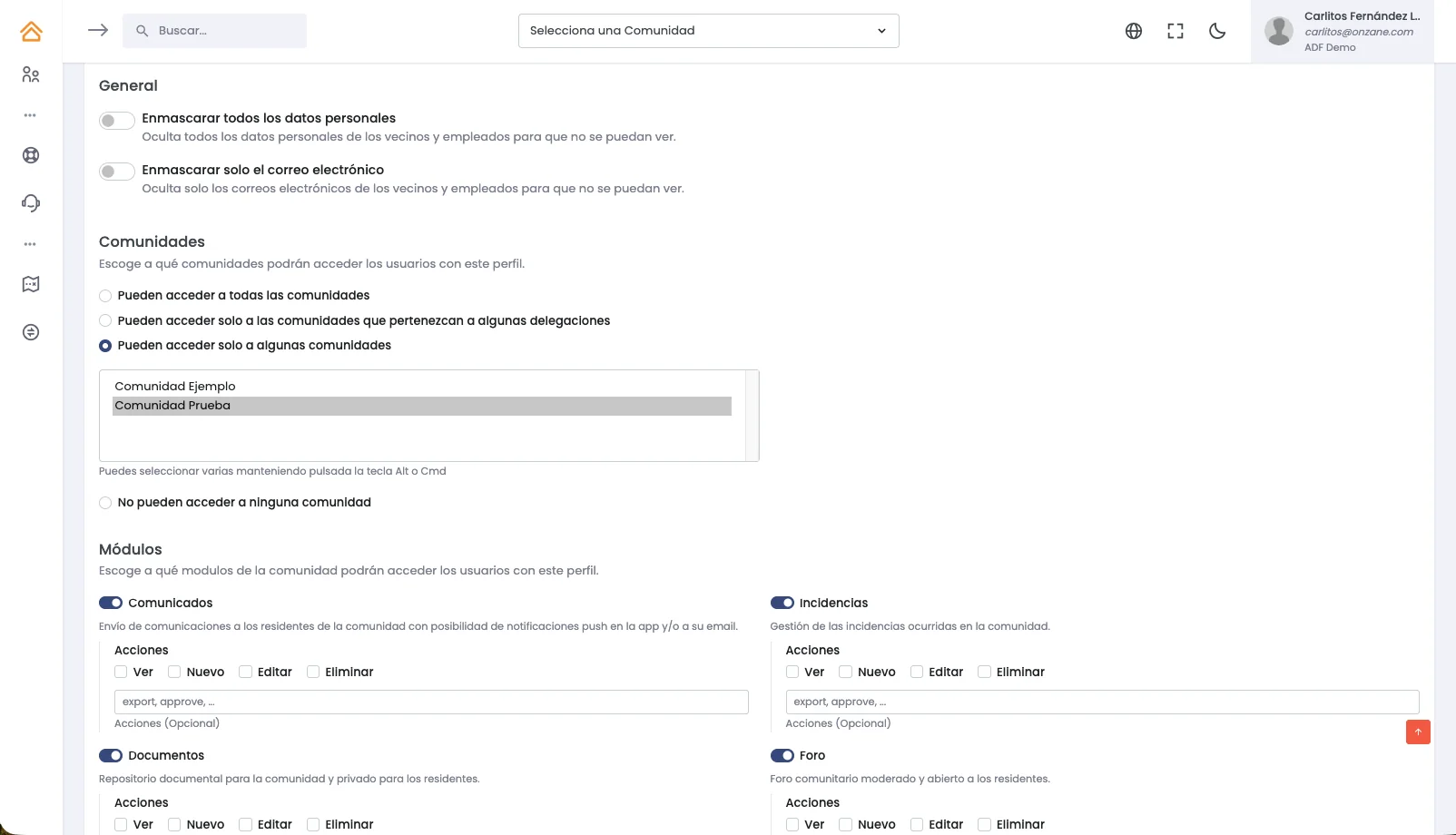Focus Incidencias optional actions input

pos(1102,702)
